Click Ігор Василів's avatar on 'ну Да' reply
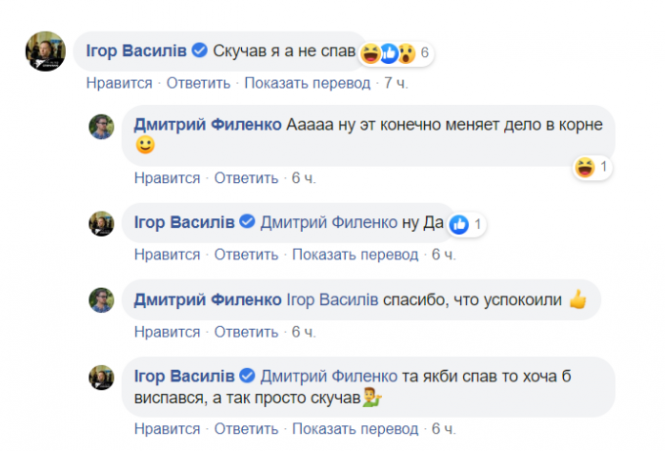 pos(104,224)
